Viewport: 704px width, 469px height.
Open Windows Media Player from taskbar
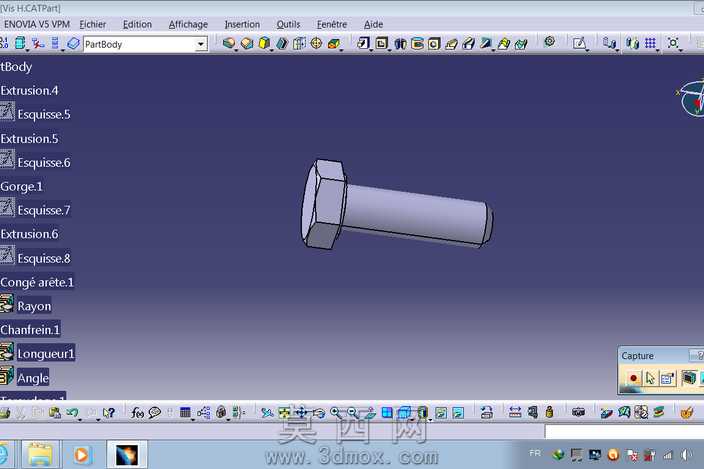coord(82,455)
